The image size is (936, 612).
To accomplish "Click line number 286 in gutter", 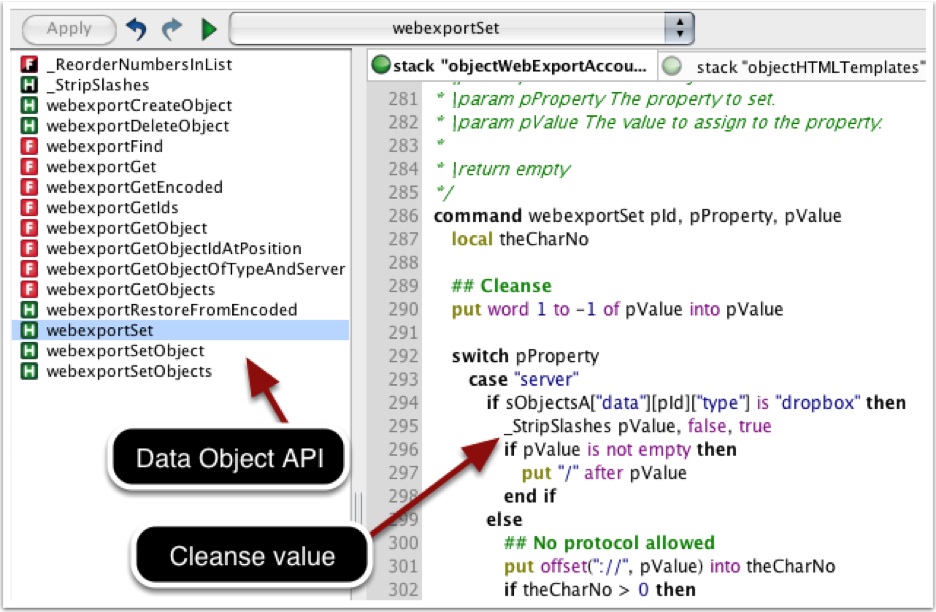I will coord(403,216).
